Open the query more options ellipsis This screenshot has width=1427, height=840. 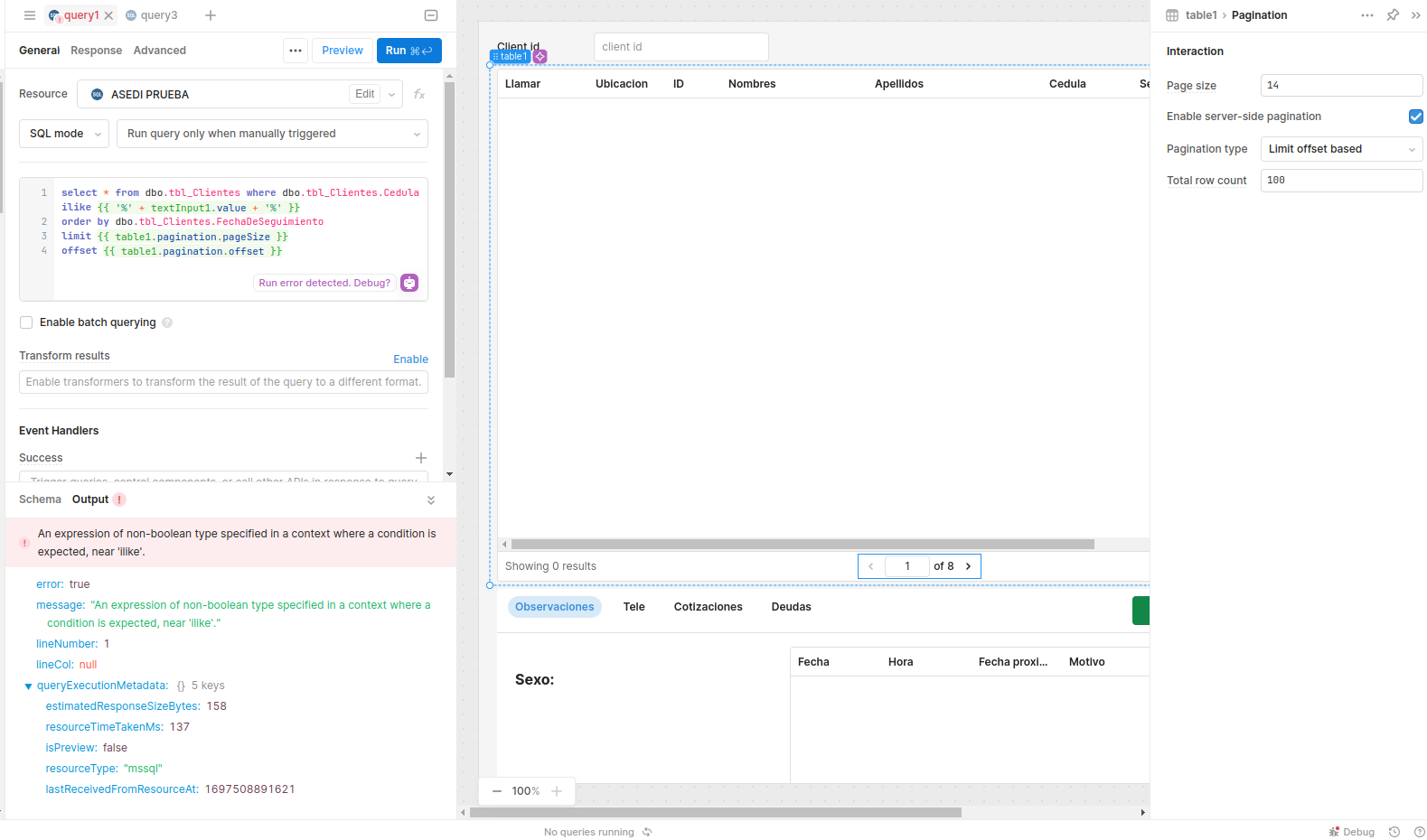point(296,51)
